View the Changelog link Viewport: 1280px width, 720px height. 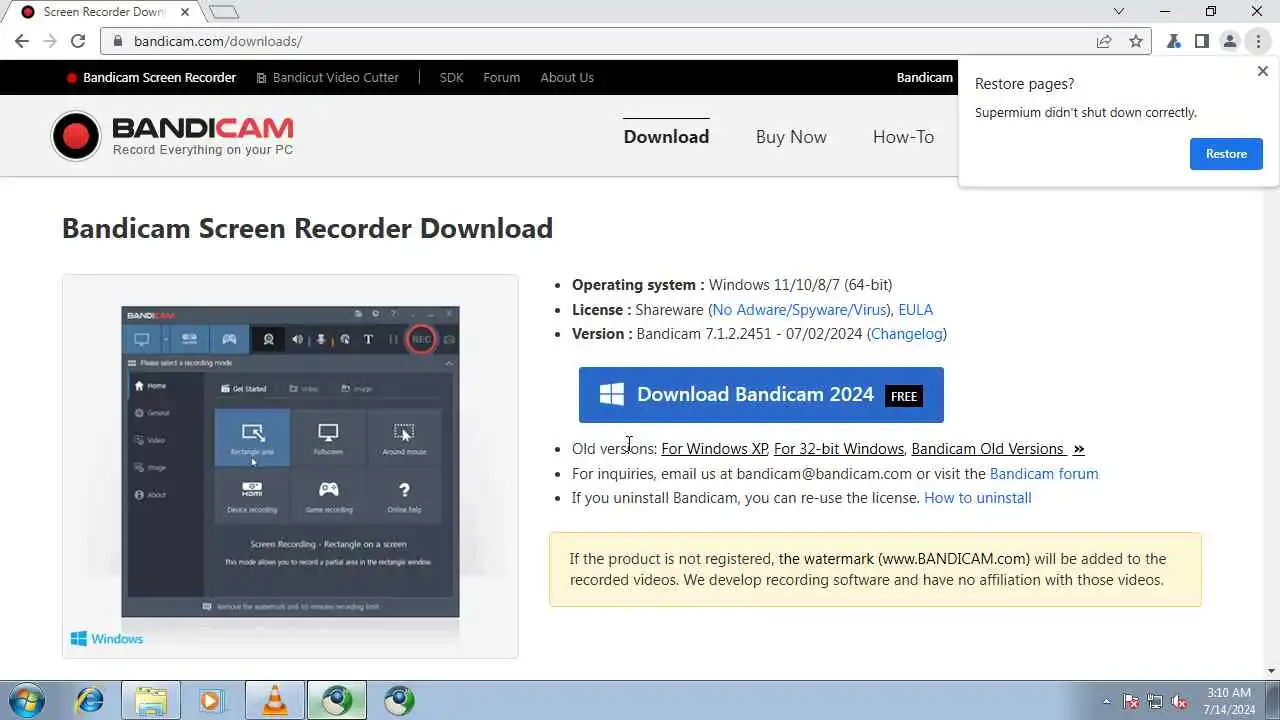907,334
